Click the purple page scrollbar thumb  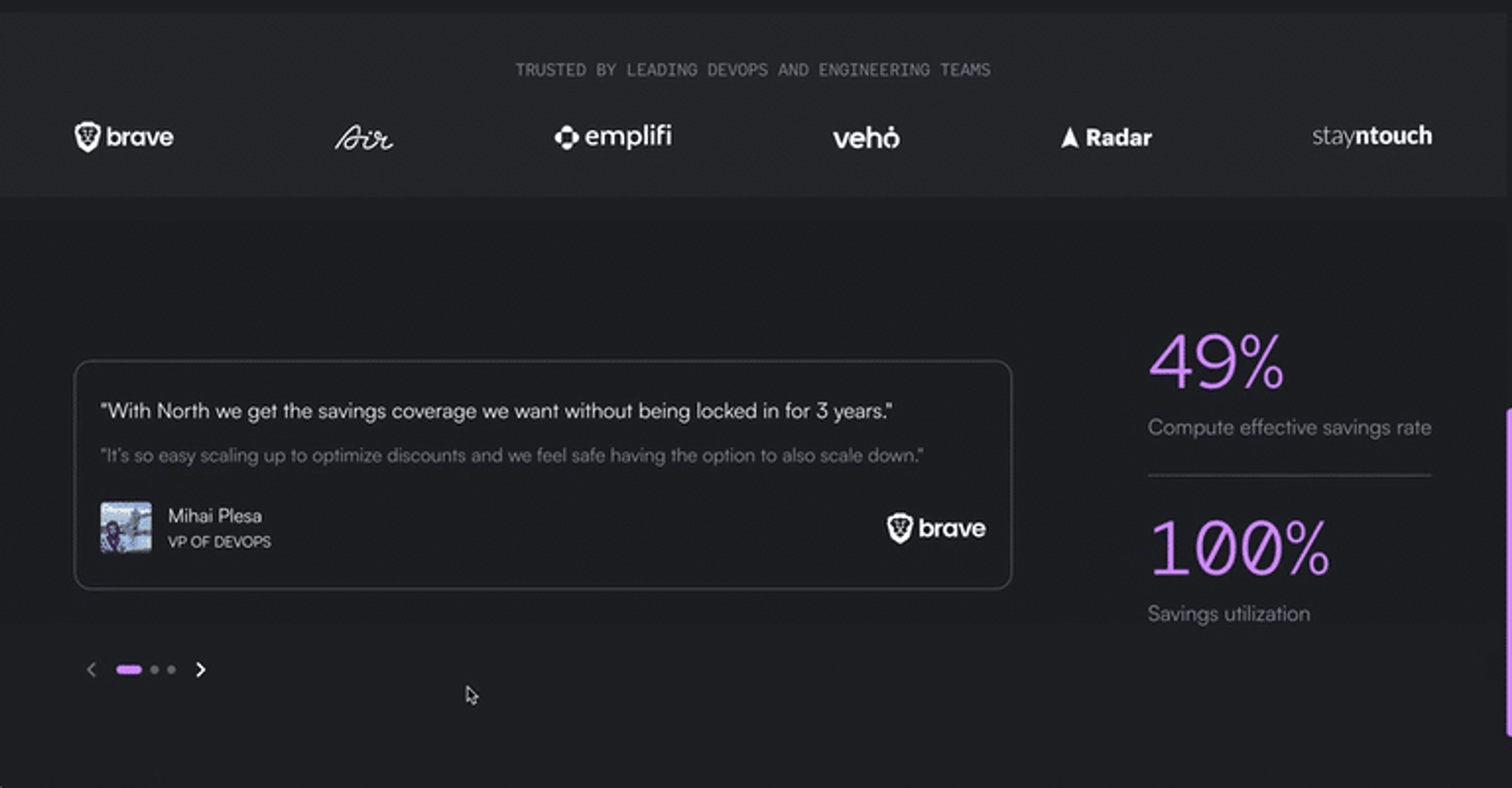[x=1508, y=572]
